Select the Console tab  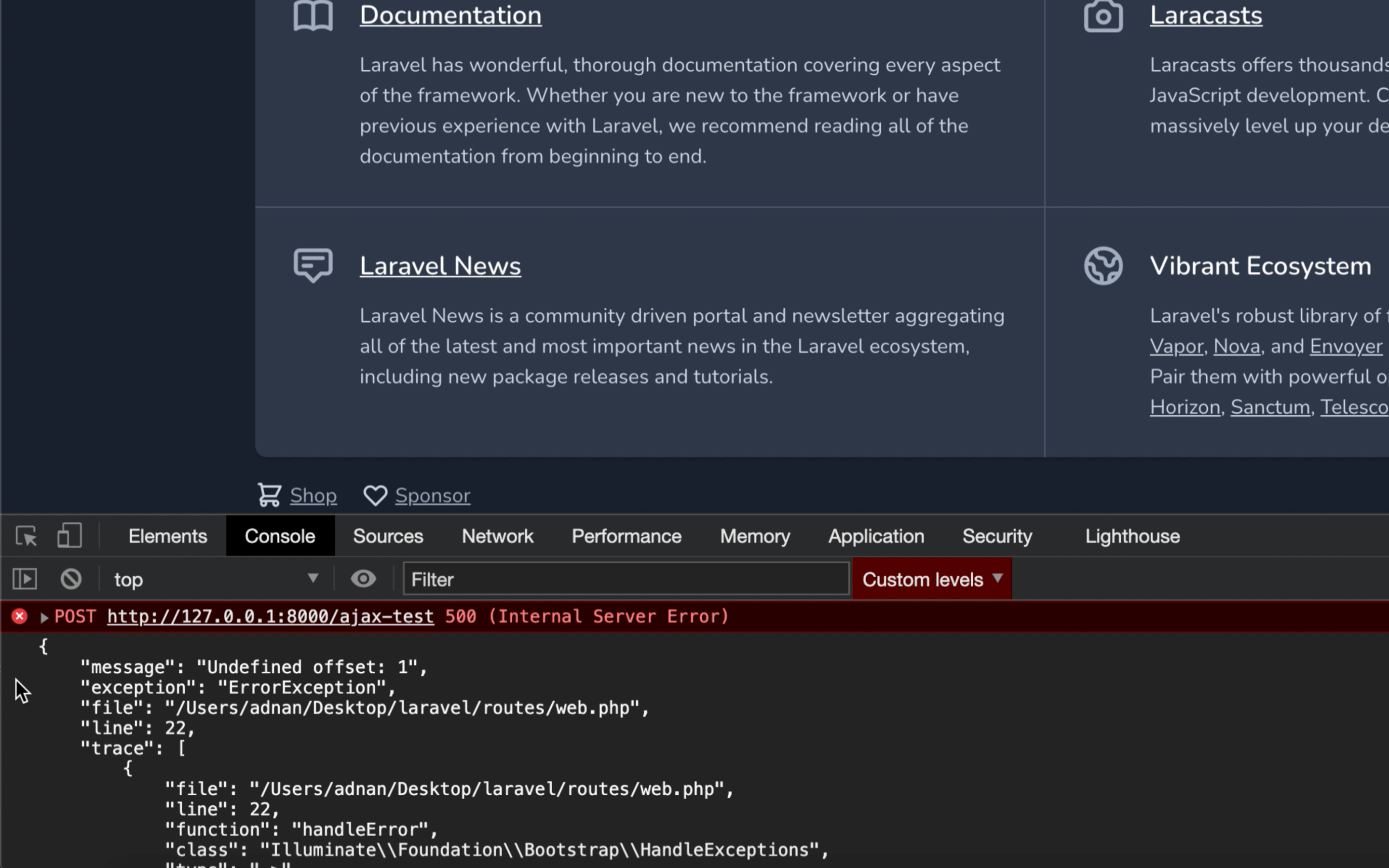point(280,536)
